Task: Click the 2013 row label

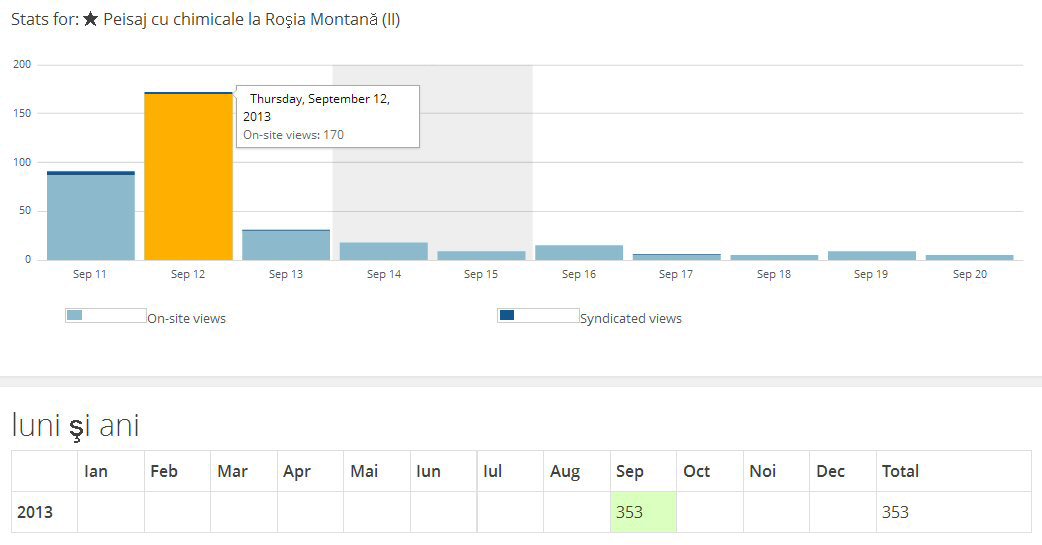Action: click(35, 512)
